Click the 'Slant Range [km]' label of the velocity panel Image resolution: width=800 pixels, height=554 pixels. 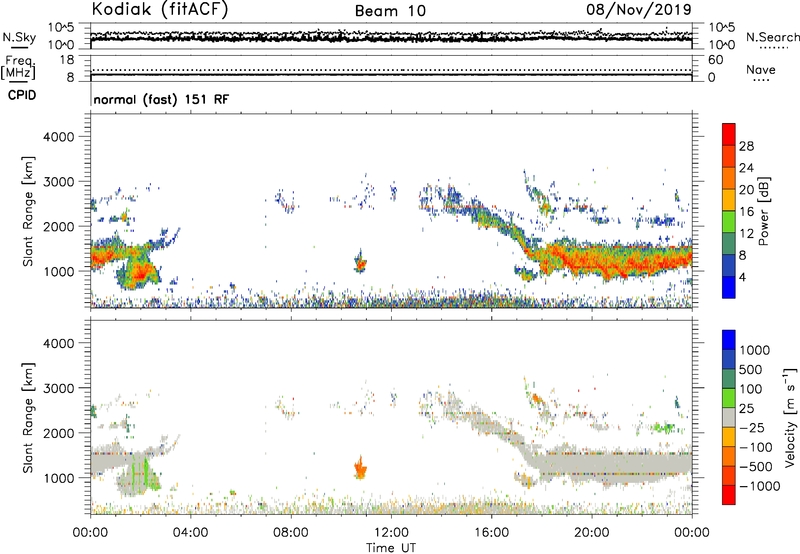click(x=28, y=418)
